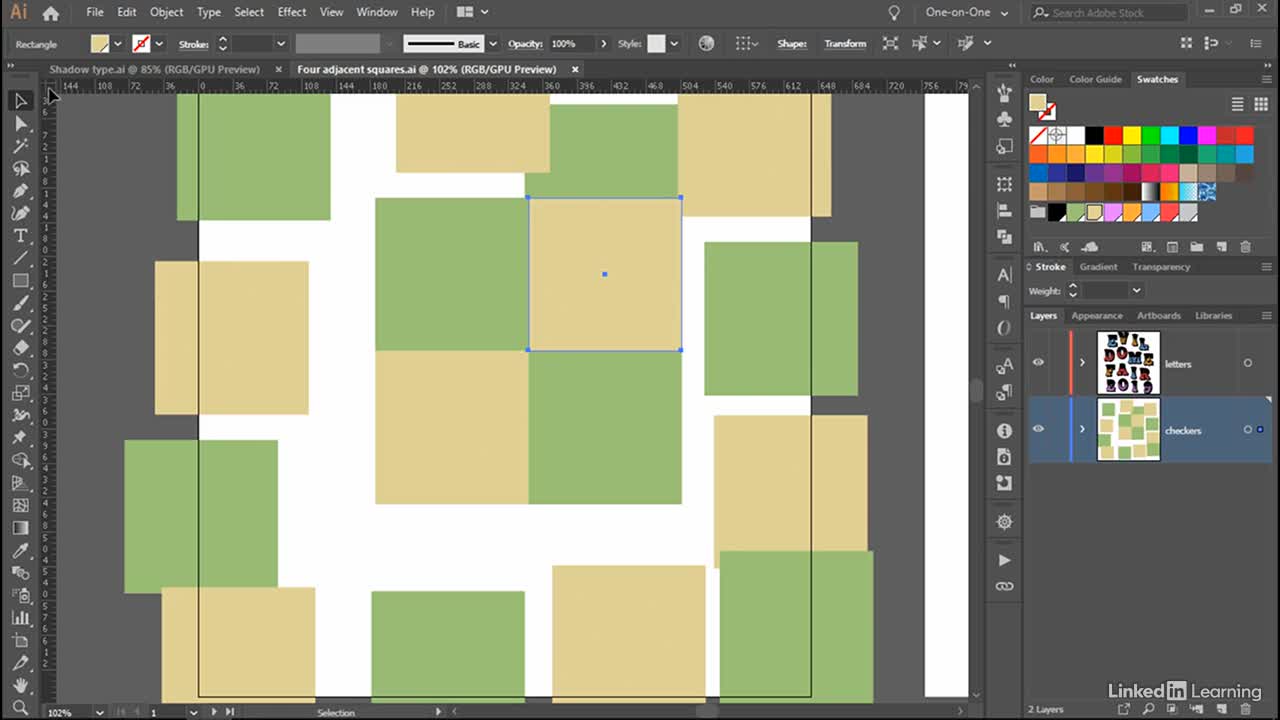Image resolution: width=1280 pixels, height=720 pixels.
Task: Show swatches in list view
Action: pyautogui.click(x=1237, y=104)
